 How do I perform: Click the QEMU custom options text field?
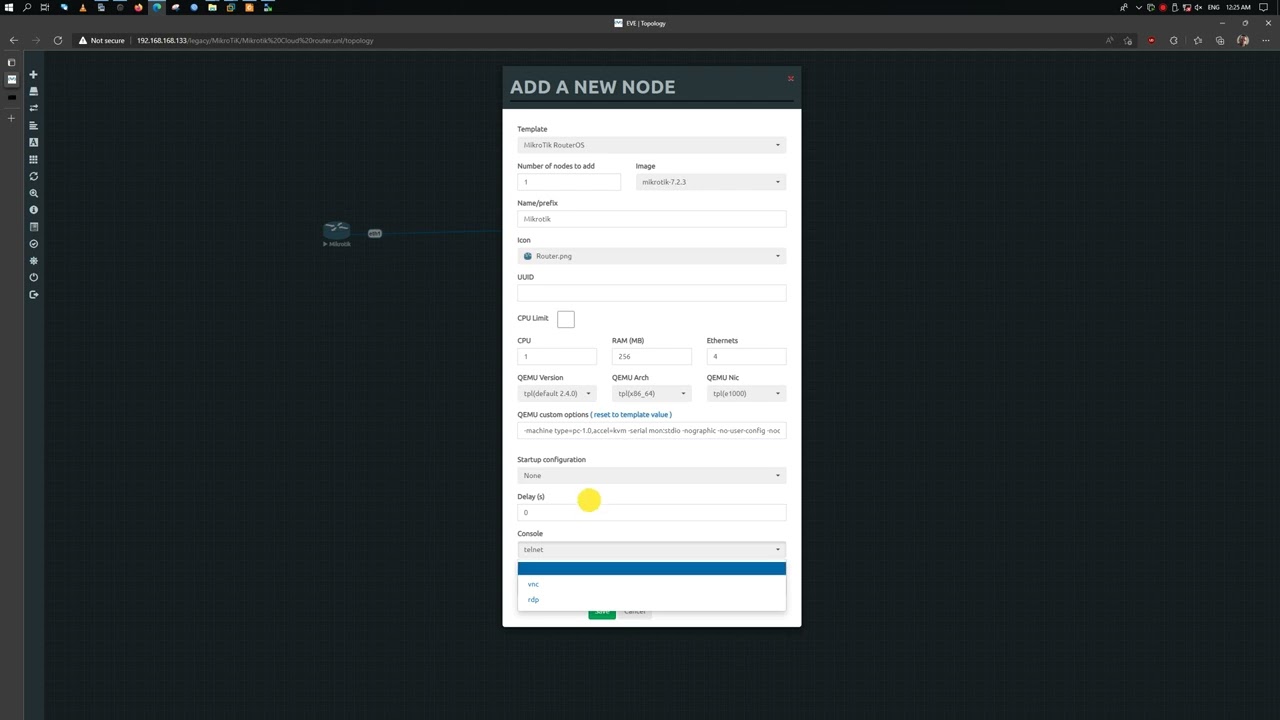651,430
